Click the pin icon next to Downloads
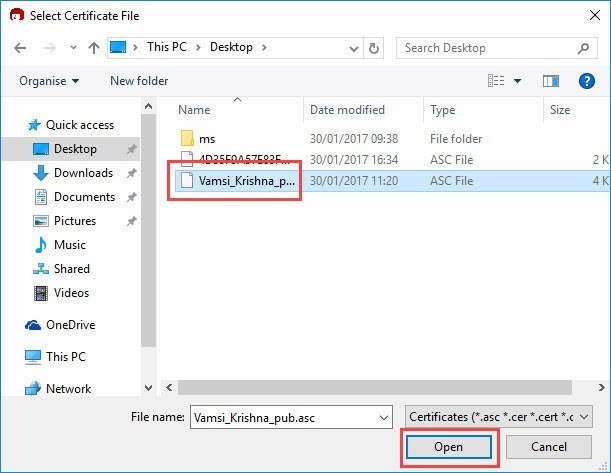The height and width of the screenshot is (473, 611). 132,173
